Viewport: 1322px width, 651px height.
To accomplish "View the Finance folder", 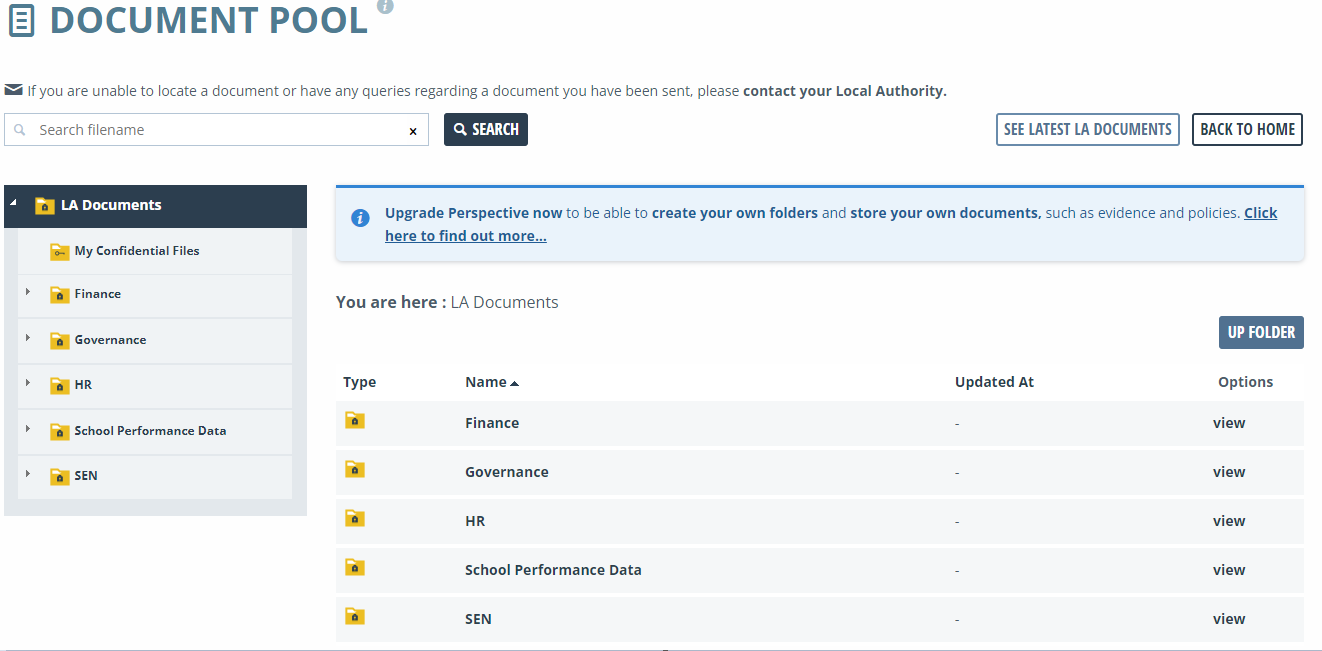I will 1229,423.
